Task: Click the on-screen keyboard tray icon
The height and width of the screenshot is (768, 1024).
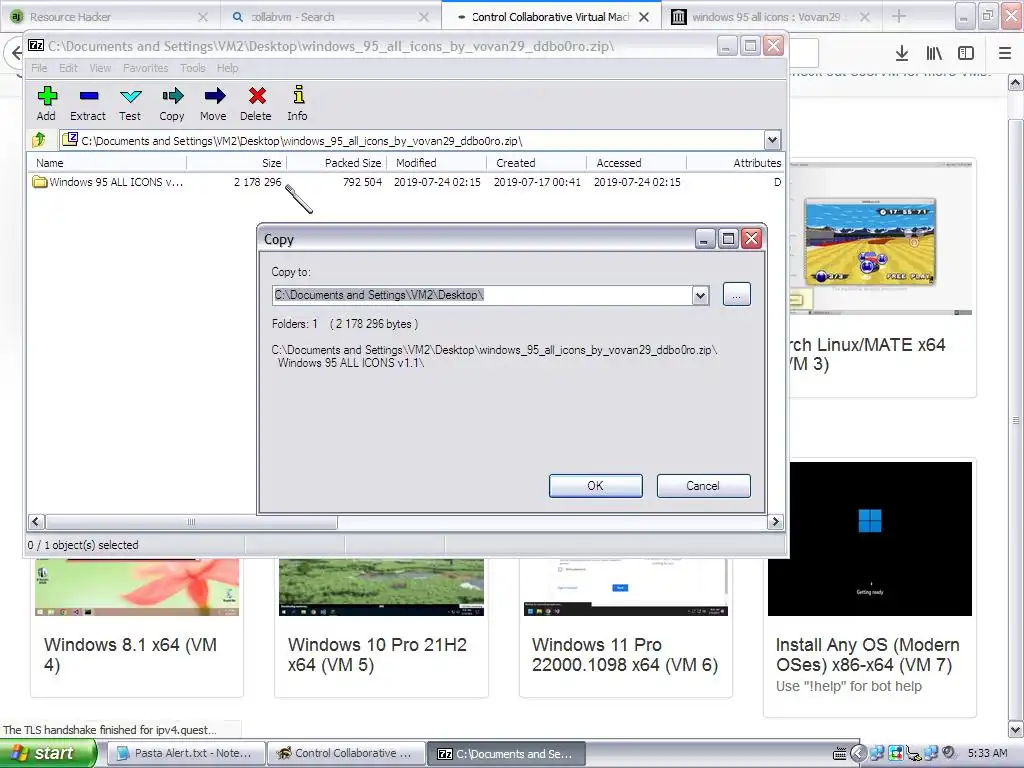Action: point(840,754)
